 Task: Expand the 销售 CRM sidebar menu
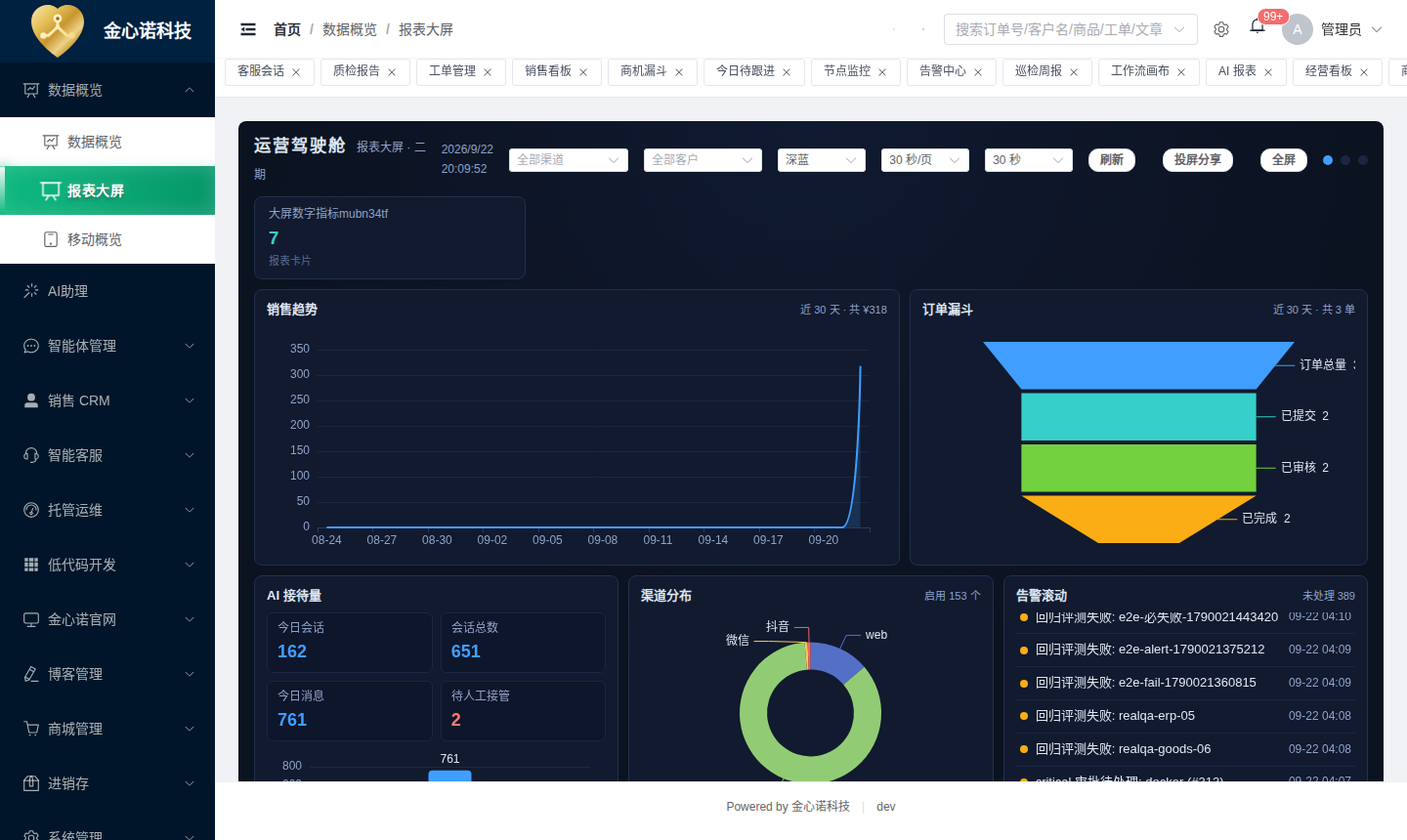click(x=107, y=400)
